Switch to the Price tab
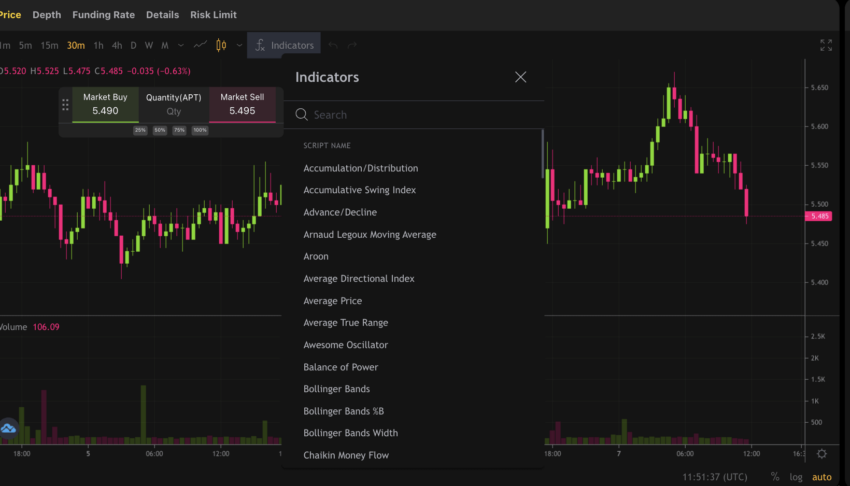The image size is (850, 486). click(x=10, y=15)
